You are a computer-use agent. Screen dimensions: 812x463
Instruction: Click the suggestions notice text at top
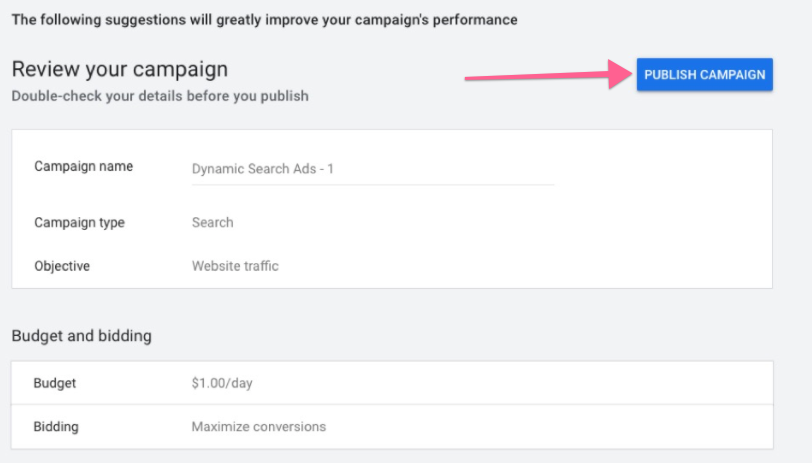(264, 20)
